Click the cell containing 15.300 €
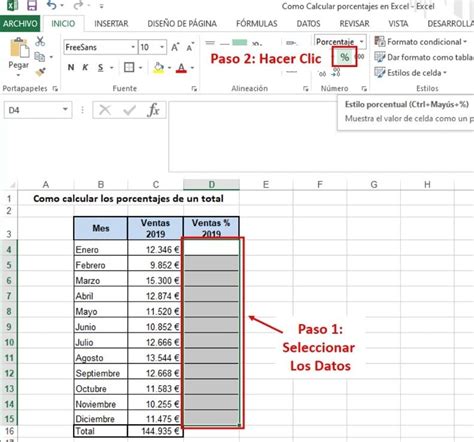Screen dimensions: 474x442 [155, 280]
